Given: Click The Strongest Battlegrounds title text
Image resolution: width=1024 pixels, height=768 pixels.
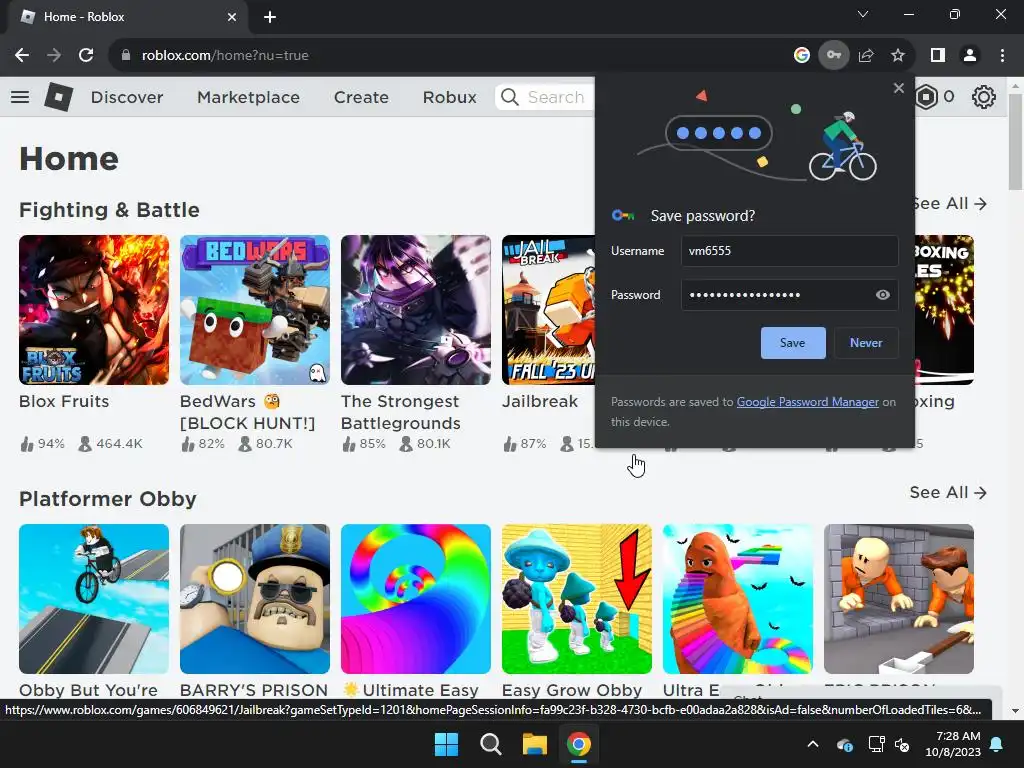Looking at the screenshot, I should pos(401,412).
